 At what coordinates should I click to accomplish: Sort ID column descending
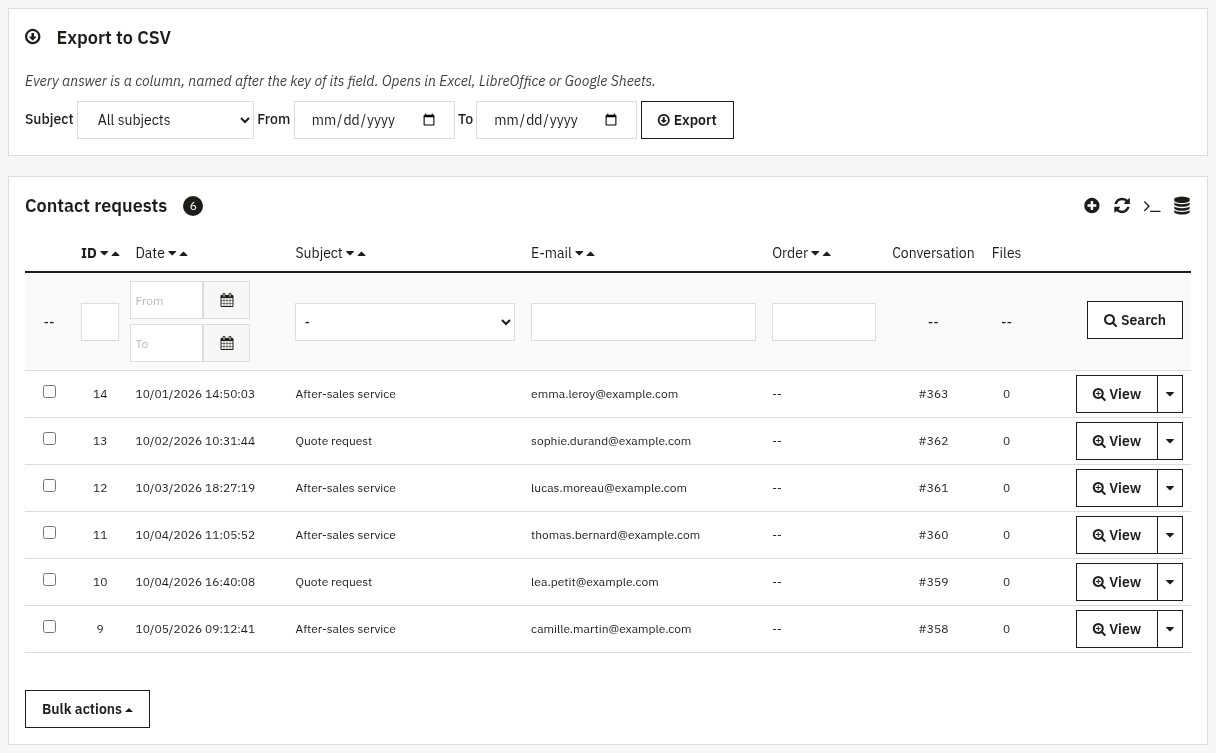tap(104, 254)
